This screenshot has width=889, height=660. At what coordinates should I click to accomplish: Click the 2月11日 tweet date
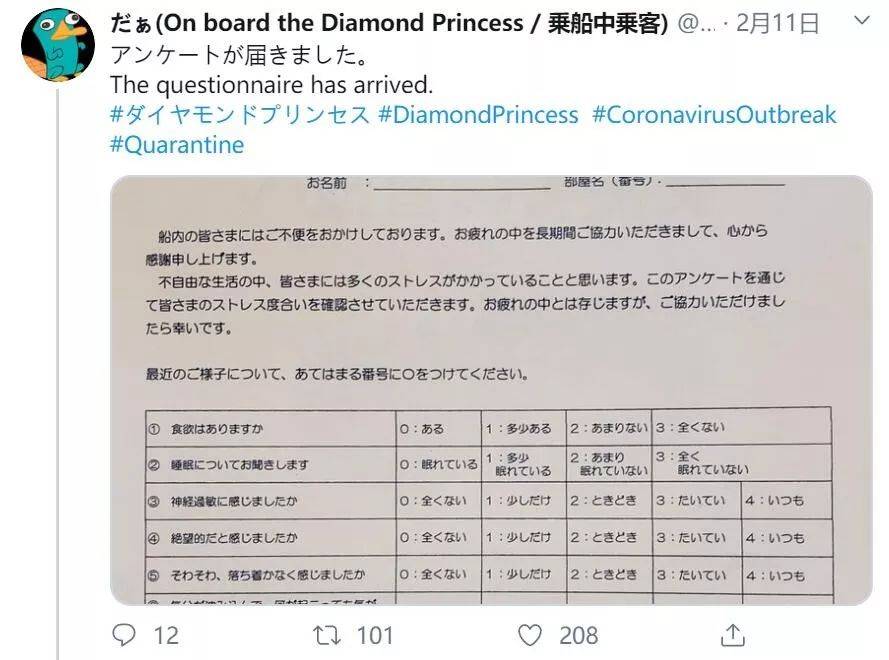[x=777, y=23]
